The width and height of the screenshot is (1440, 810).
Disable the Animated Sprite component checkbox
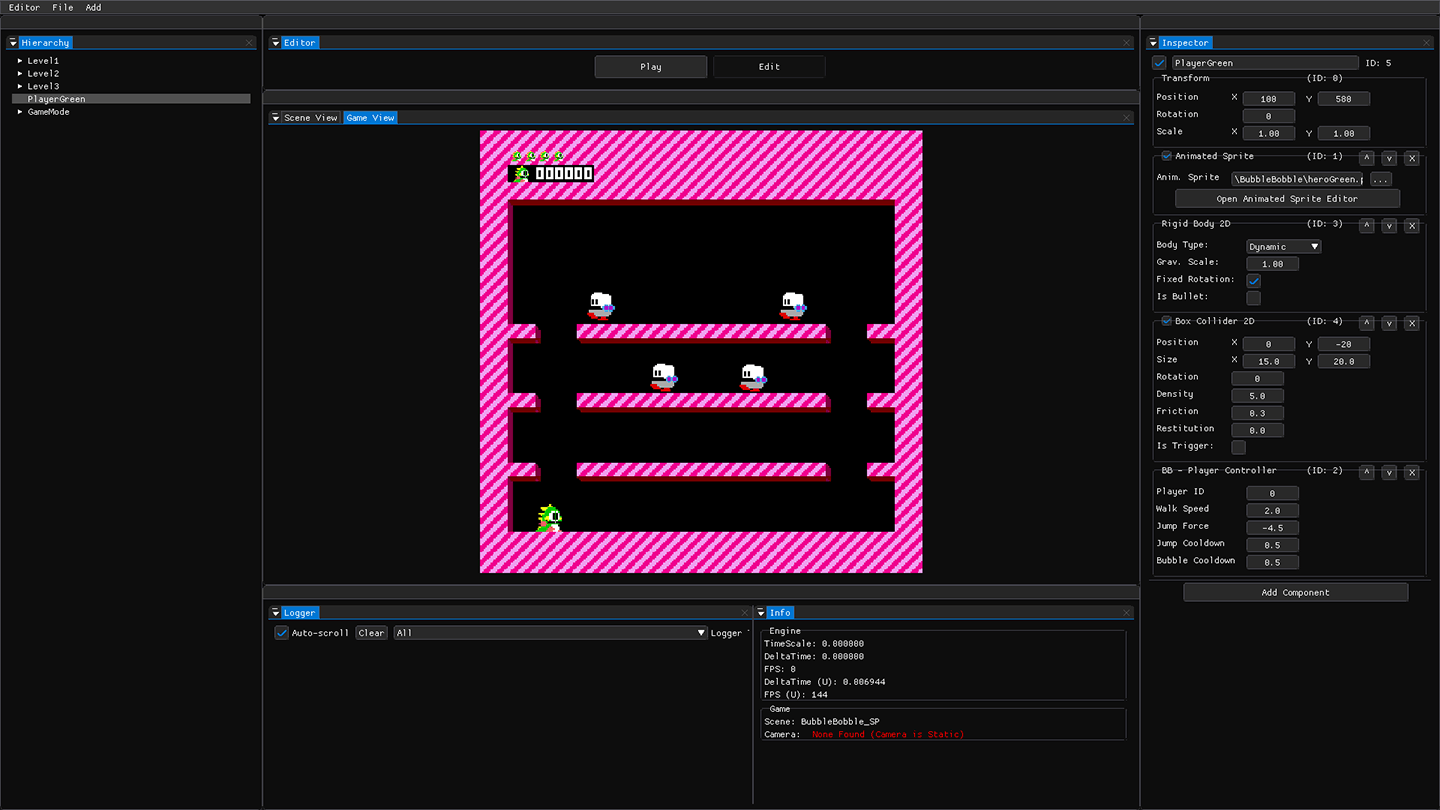1167,156
